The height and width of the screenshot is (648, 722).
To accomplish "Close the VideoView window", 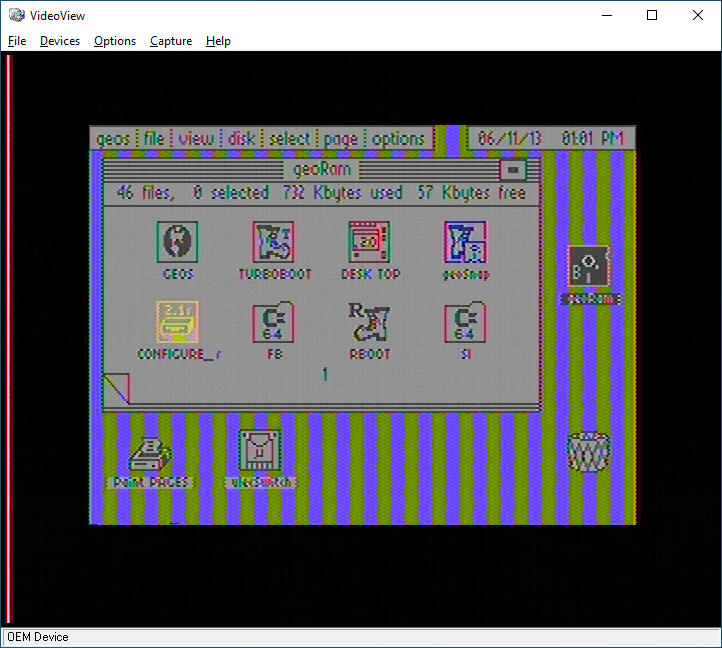I will click(698, 15).
